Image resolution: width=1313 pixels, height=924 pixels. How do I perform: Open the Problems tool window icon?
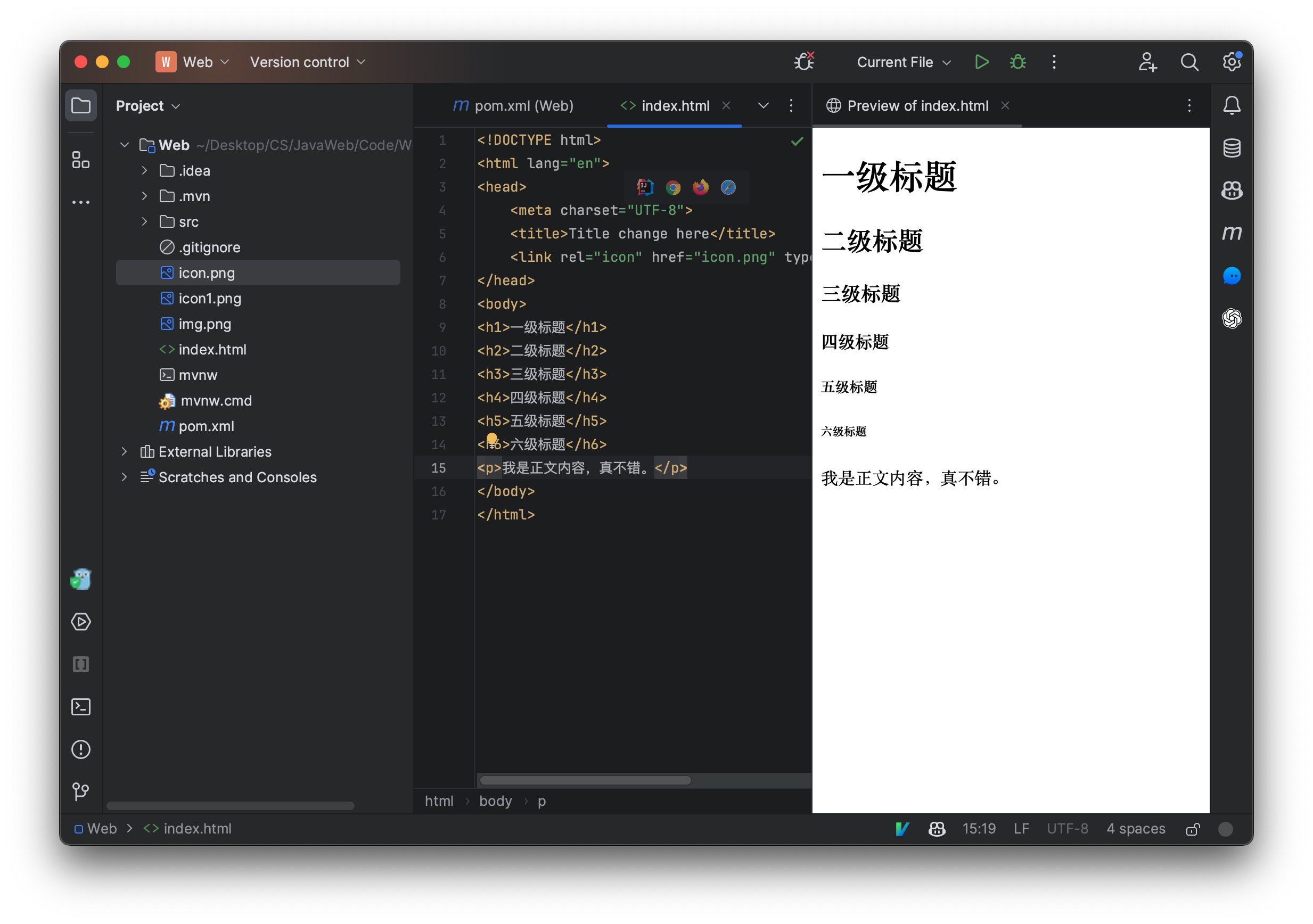pos(80,749)
